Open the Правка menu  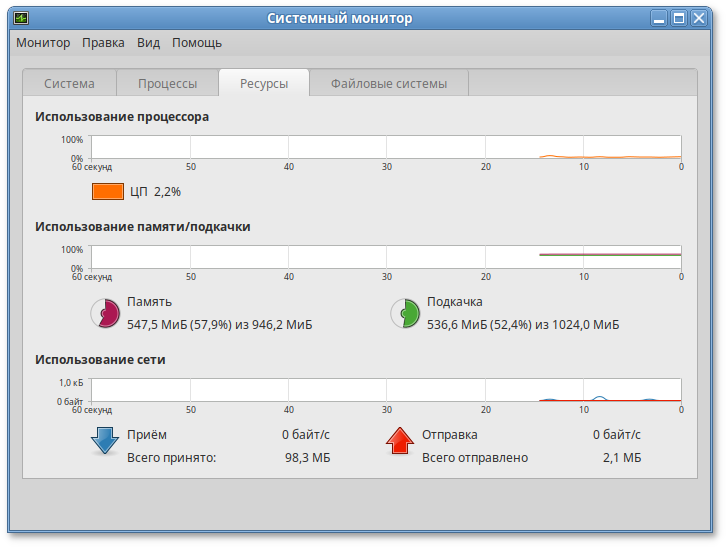(x=103, y=43)
